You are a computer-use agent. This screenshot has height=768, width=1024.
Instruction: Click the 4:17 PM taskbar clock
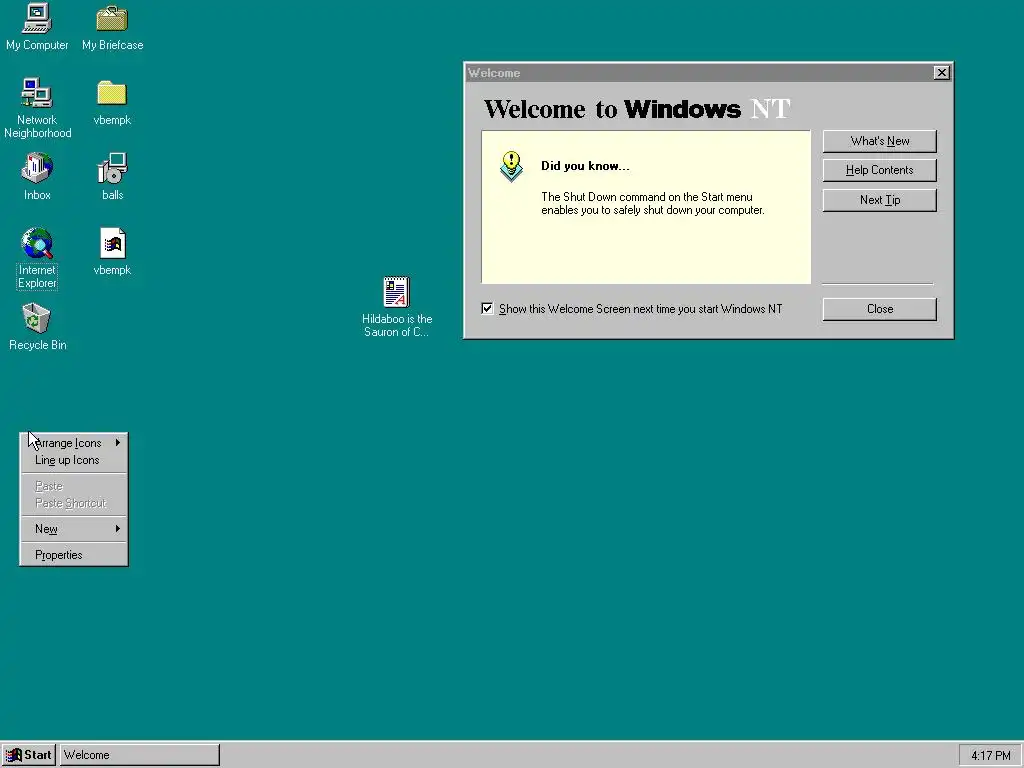click(991, 756)
